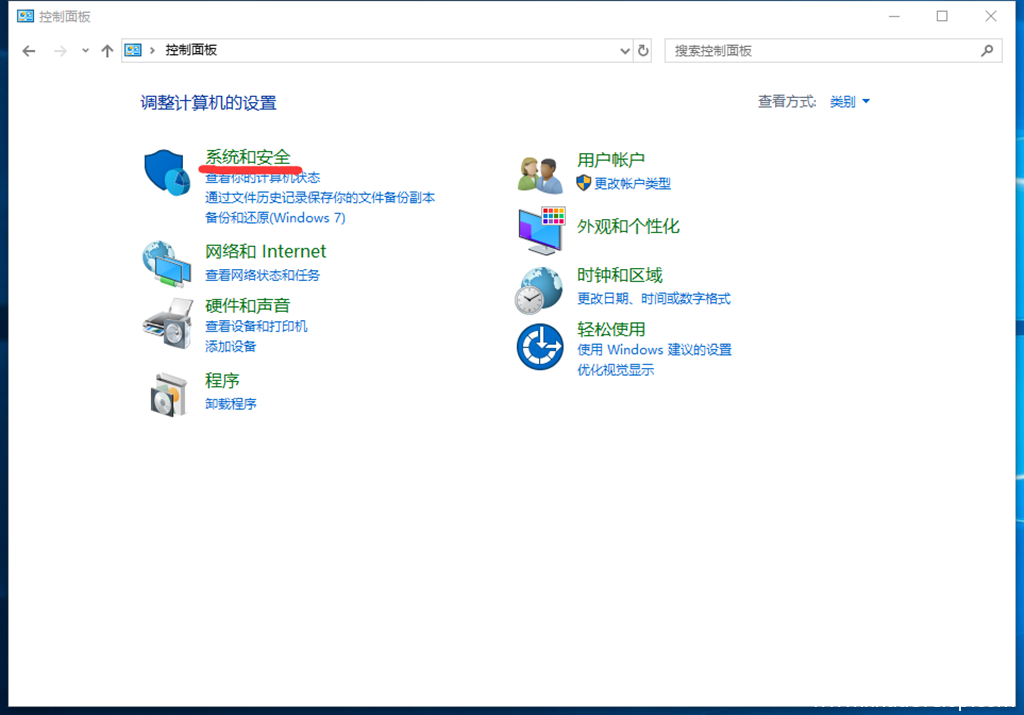Image resolution: width=1024 pixels, height=715 pixels.
Task: Click the 更改帐户类型 link
Action: coord(632,183)
